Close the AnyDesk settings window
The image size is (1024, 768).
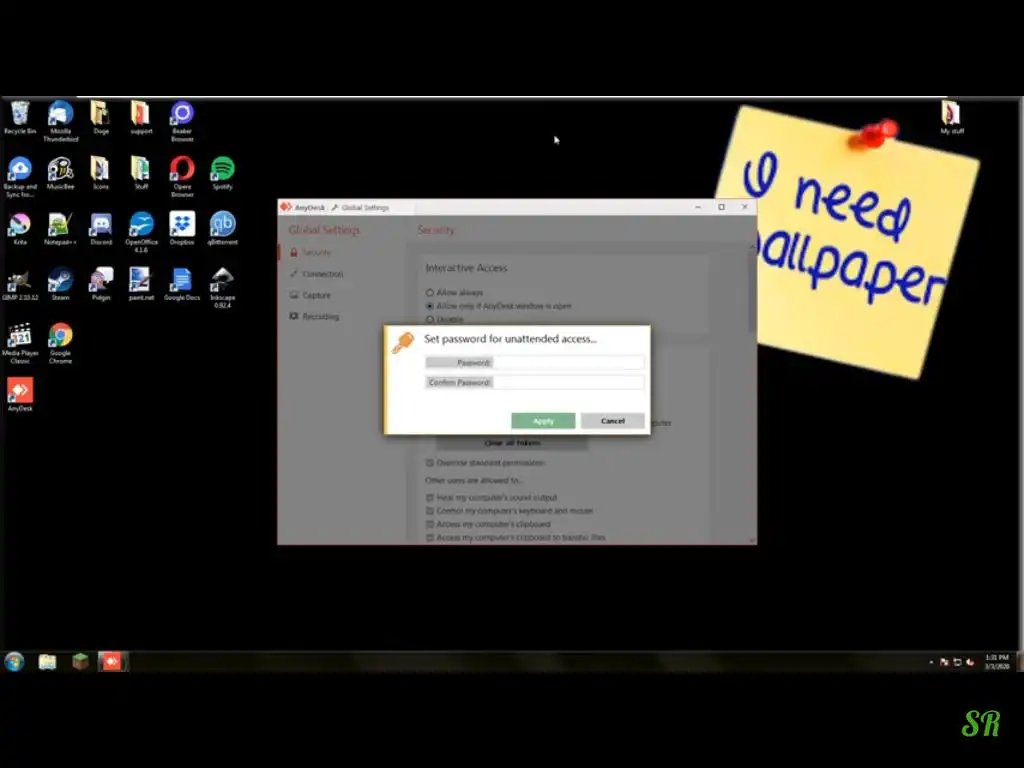pyautogui.click(x=745, y=207)
